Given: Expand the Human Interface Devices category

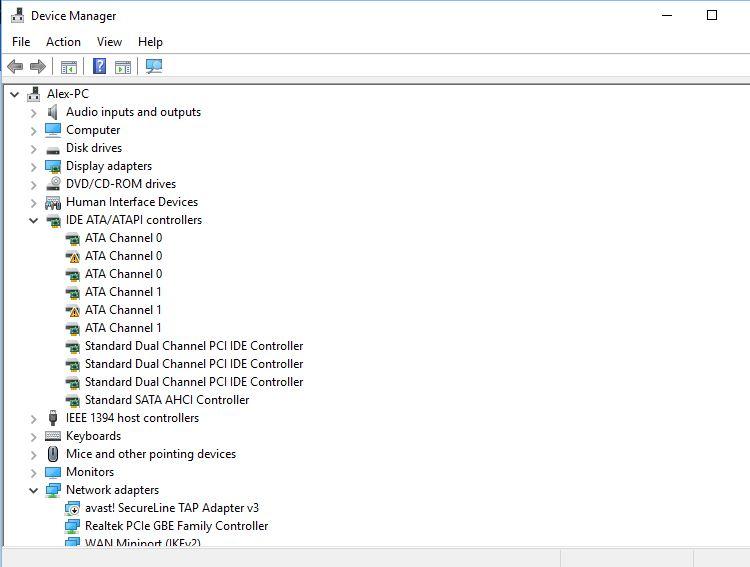Looking at the screenshot, I should pos(33,203).
